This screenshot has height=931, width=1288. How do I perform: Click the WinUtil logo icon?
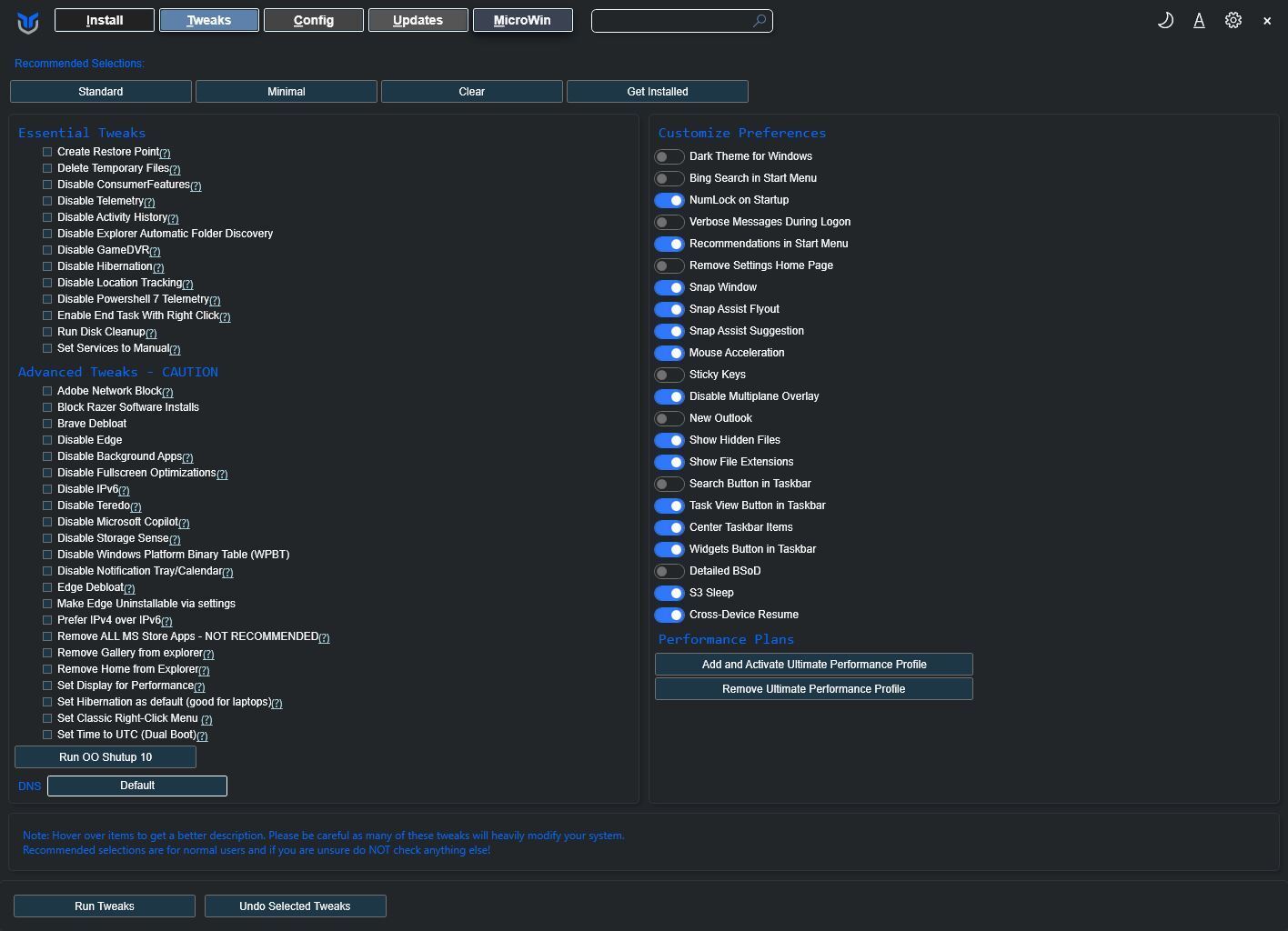[28, 21]
